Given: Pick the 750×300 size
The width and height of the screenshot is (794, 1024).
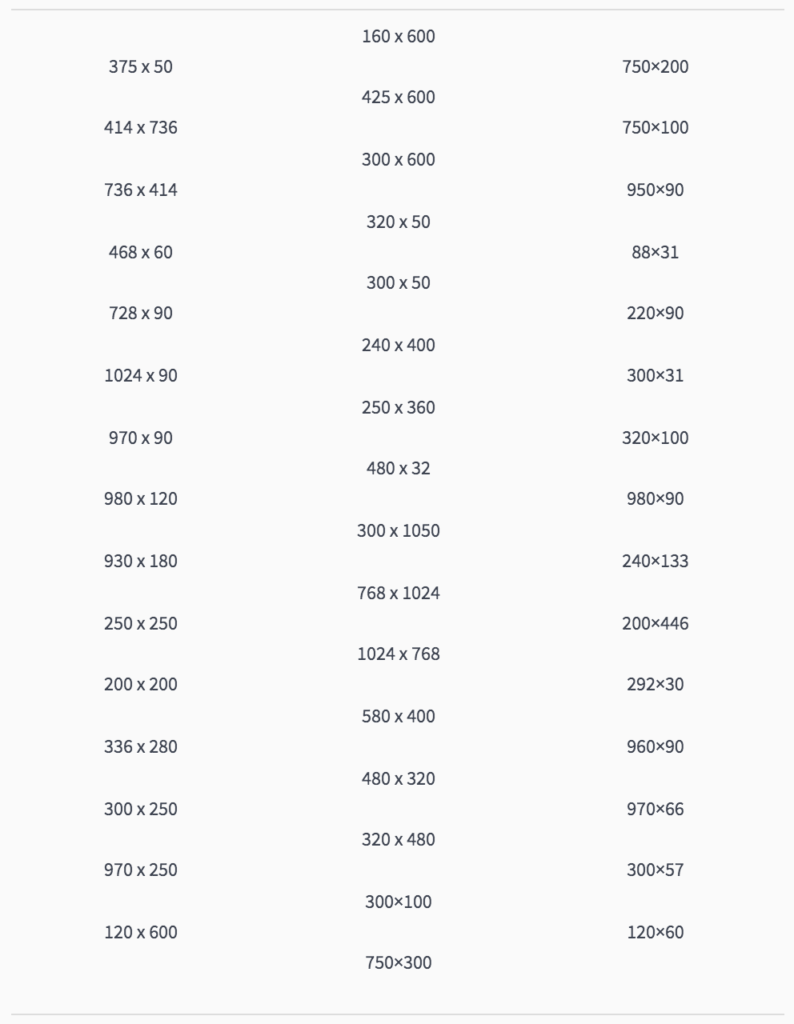Looking at the screenshot, I should [x=398, y=963].
